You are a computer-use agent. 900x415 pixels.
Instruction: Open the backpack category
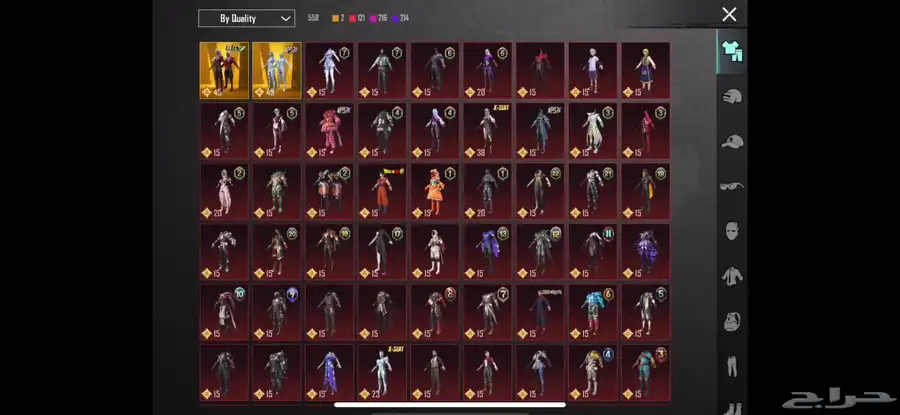[x=732, y=321]
